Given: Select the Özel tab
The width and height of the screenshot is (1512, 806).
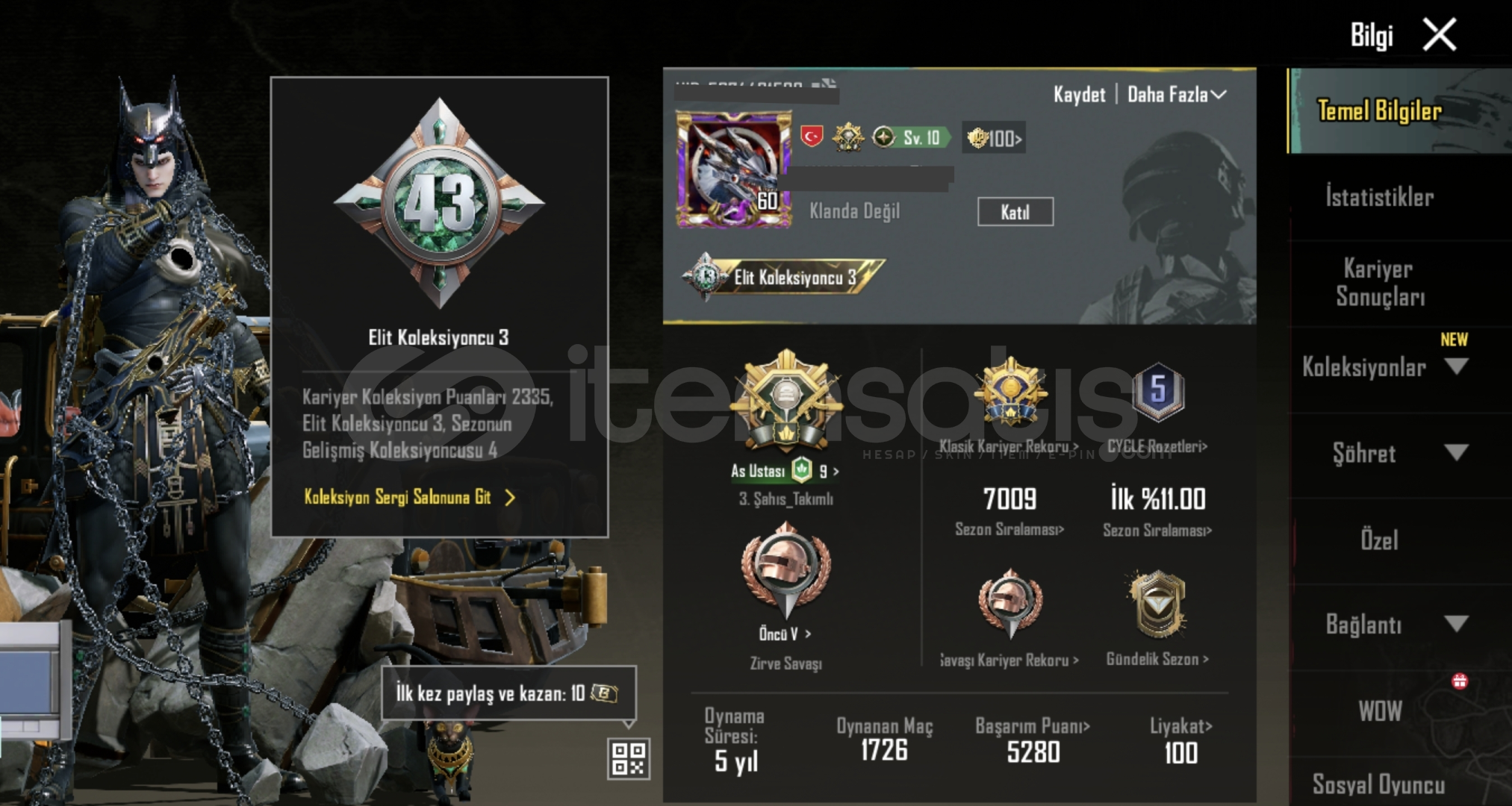Looking at the screenshot, I should click(x=1379, y=540).
